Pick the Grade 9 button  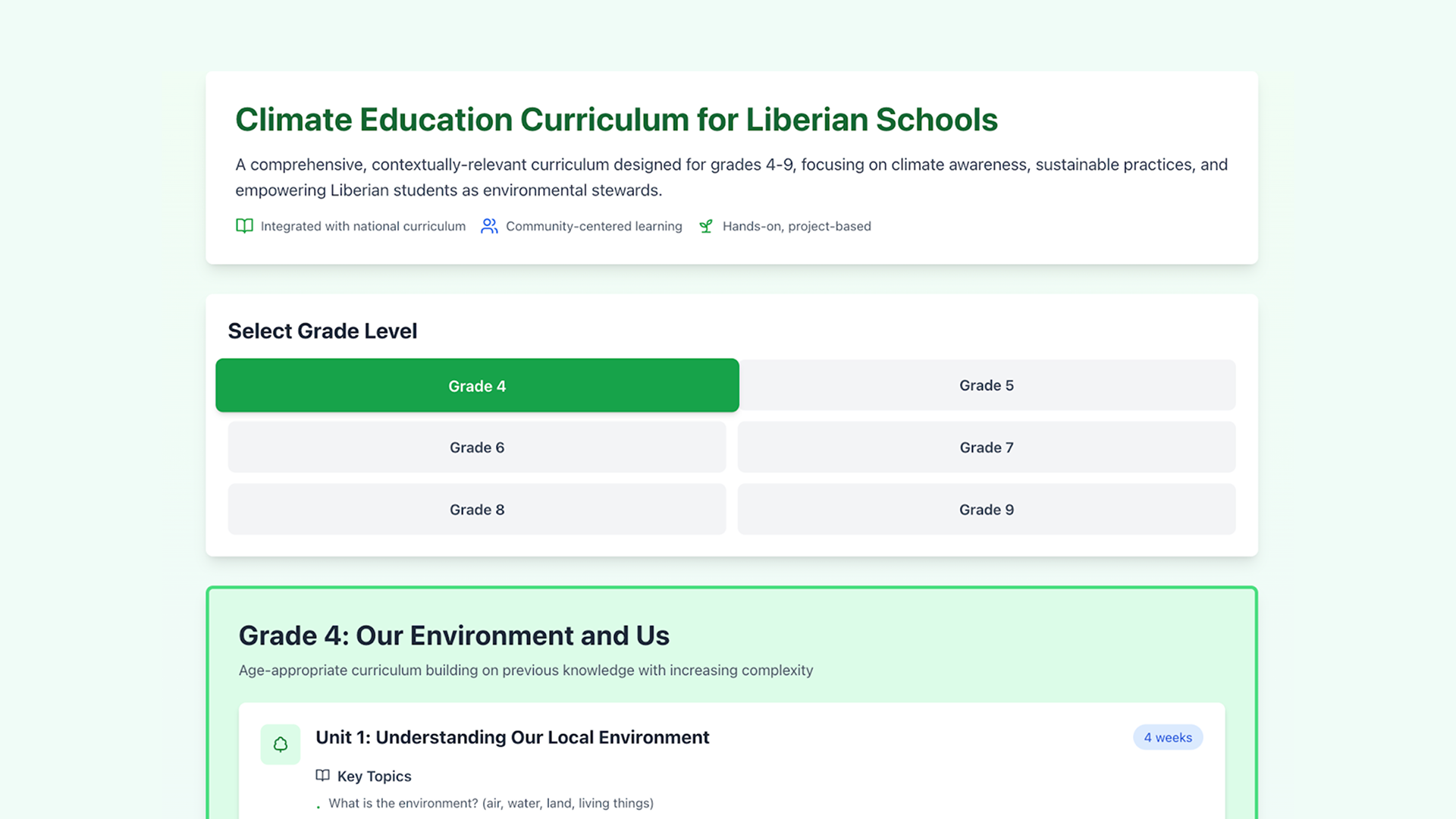(x=986, y=510)
